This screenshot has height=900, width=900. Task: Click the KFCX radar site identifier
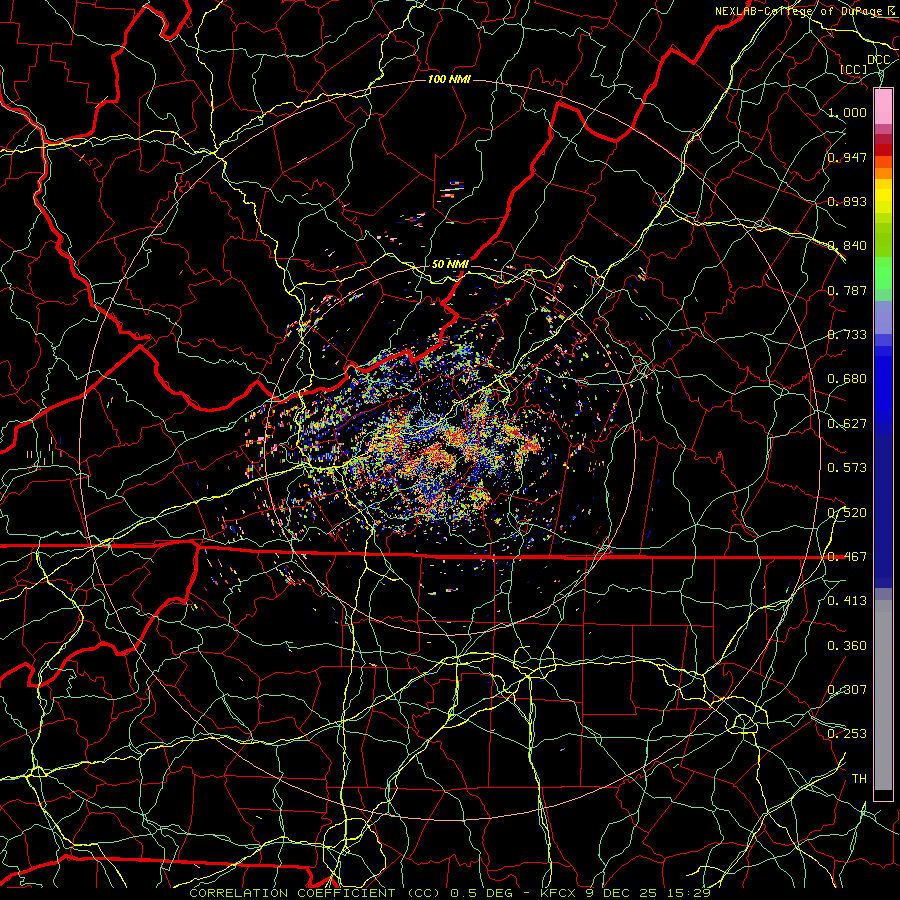[560, 893]
